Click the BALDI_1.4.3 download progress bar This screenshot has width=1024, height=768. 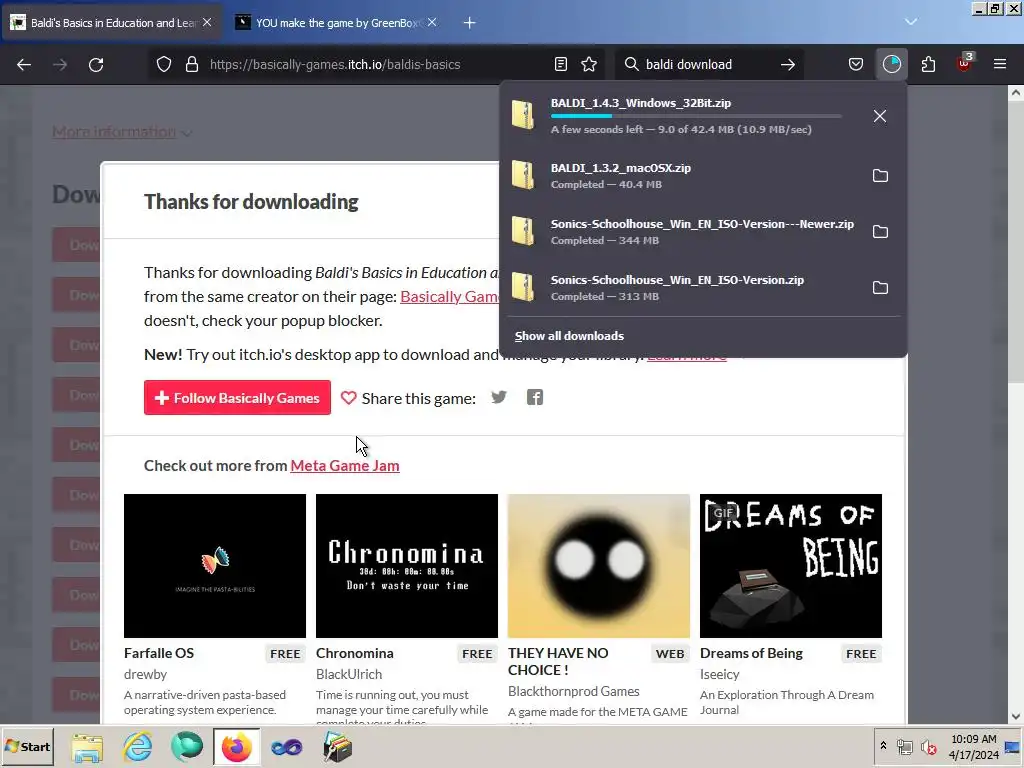696,116
